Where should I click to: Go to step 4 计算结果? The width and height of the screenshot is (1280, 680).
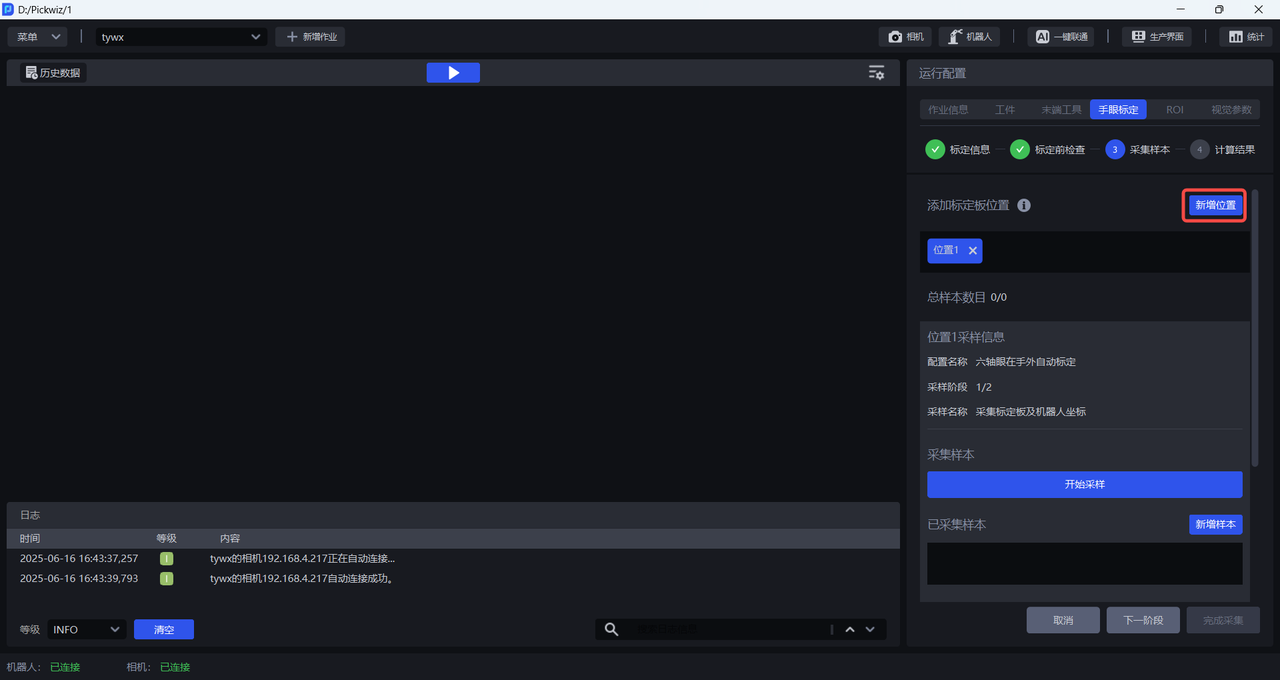1222,150
